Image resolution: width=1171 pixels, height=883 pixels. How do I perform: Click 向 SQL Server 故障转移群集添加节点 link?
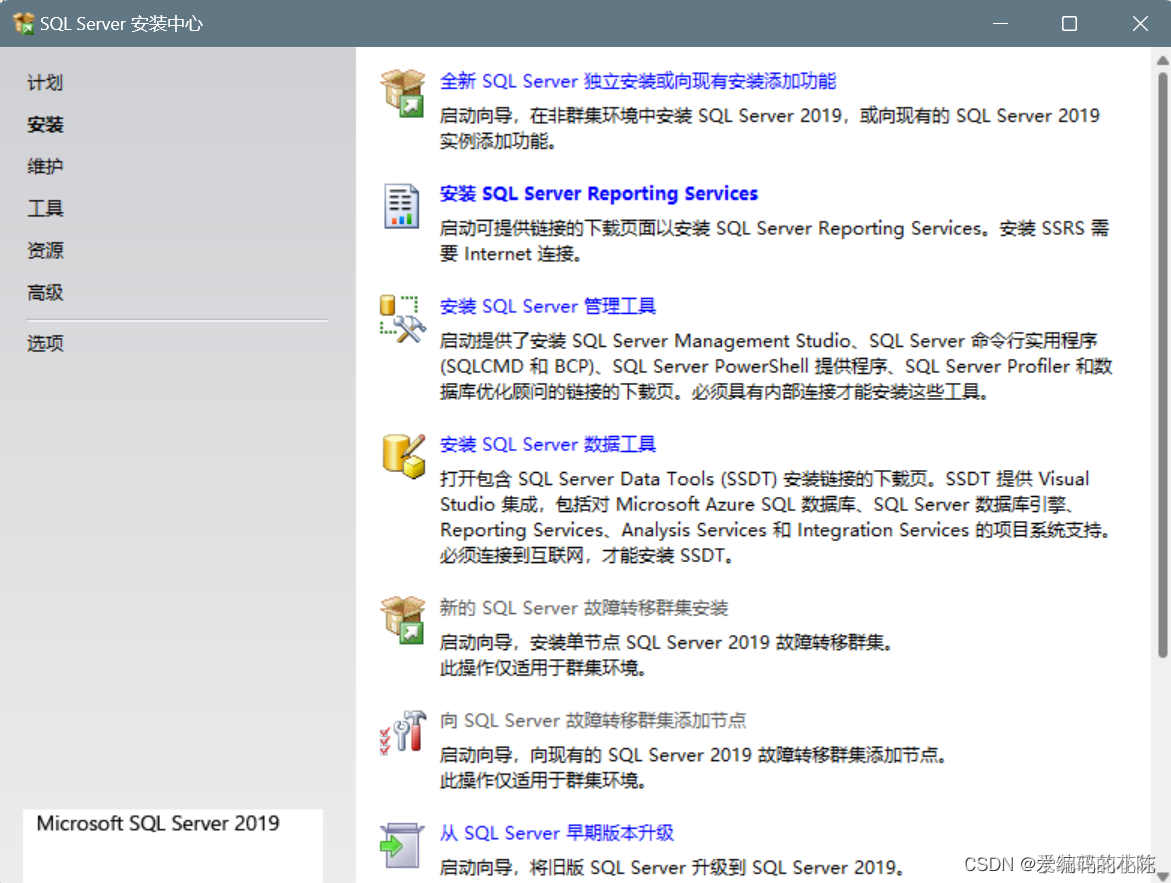(x=592, y=721)
